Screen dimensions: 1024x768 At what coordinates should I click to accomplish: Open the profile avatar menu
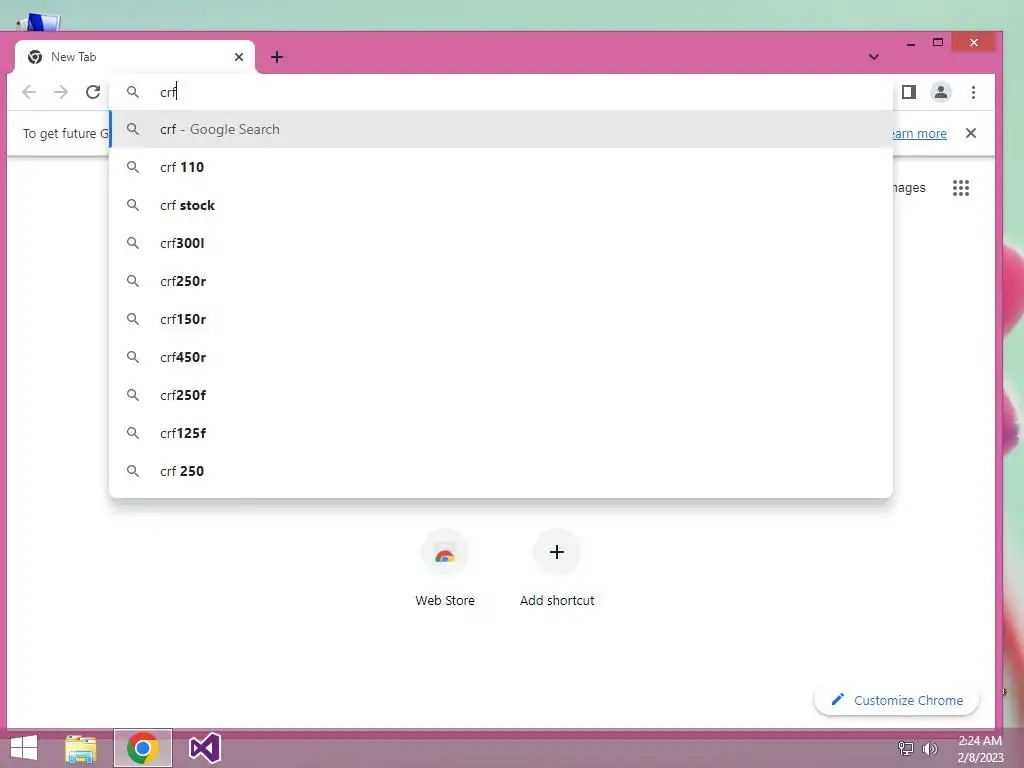[940, 92]
